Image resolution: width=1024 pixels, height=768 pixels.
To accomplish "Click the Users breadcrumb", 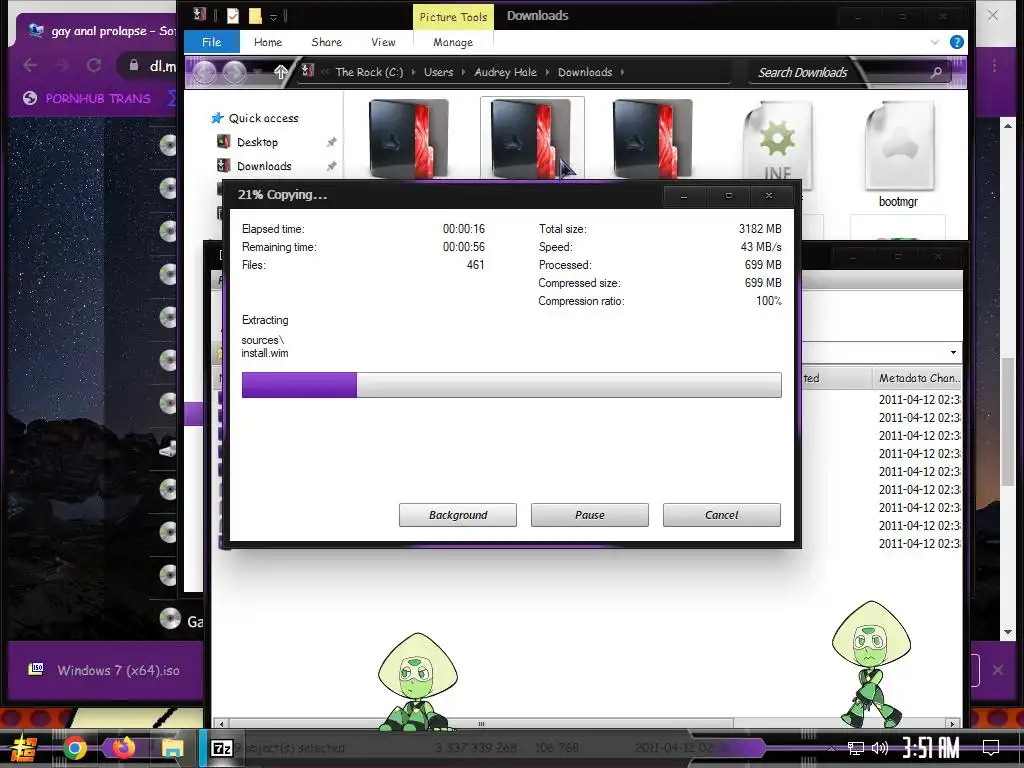I will coord(438,72).
